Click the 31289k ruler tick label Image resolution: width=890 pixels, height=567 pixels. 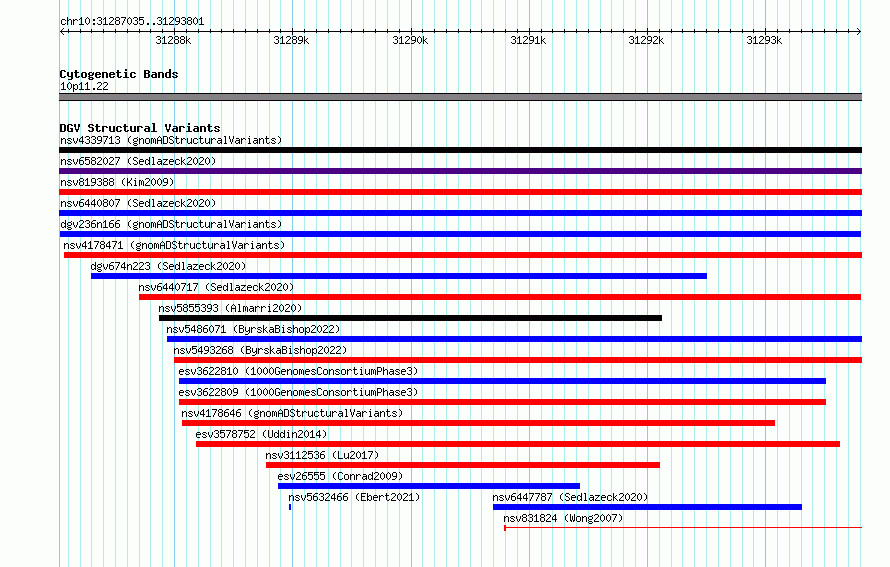point(291,40)
